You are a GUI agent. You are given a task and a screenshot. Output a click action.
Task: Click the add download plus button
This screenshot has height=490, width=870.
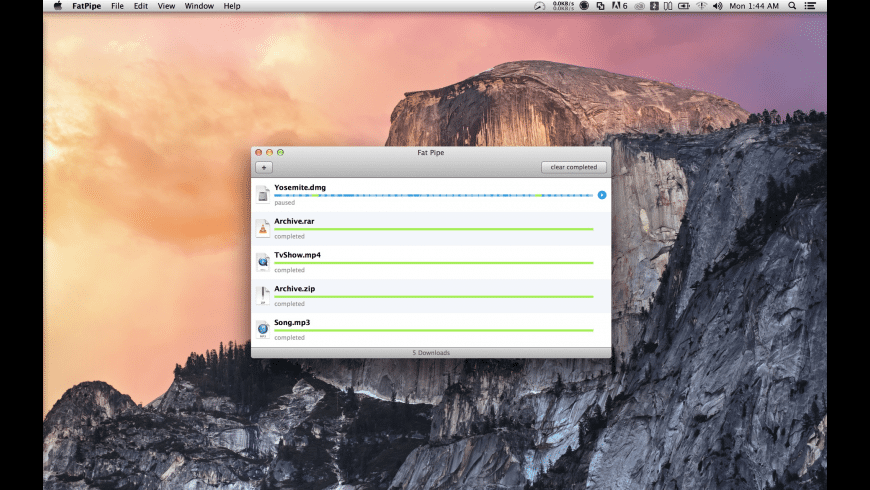[264, 167]
